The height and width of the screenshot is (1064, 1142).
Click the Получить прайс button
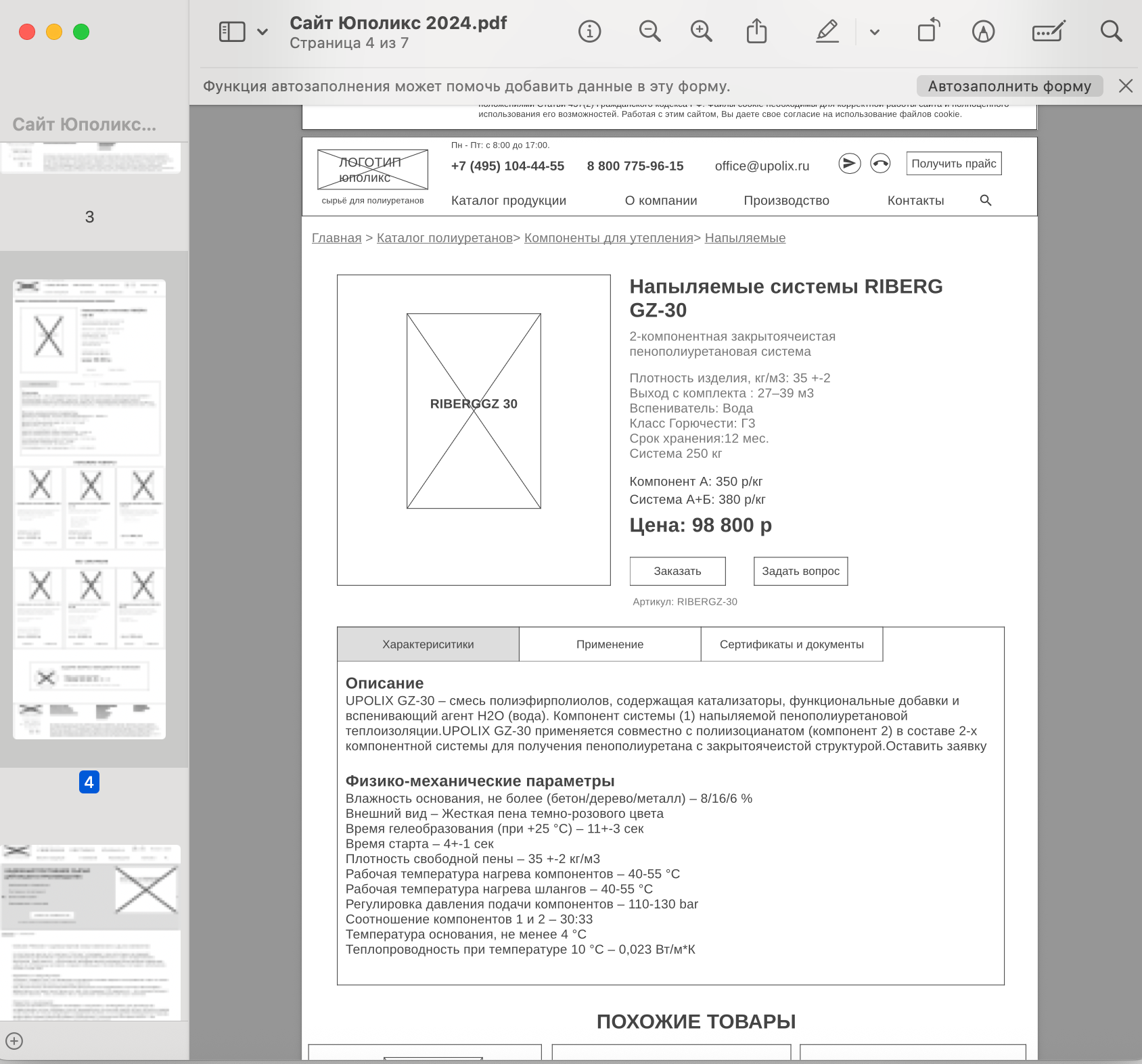(x=954, y=164)
